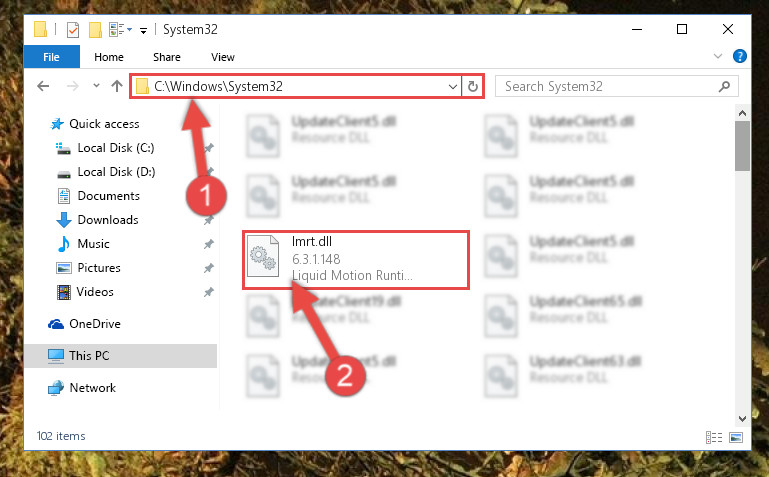769x477 pixels.
Task: Expand the ribbon with the chevron
Action: click(718, 56)
